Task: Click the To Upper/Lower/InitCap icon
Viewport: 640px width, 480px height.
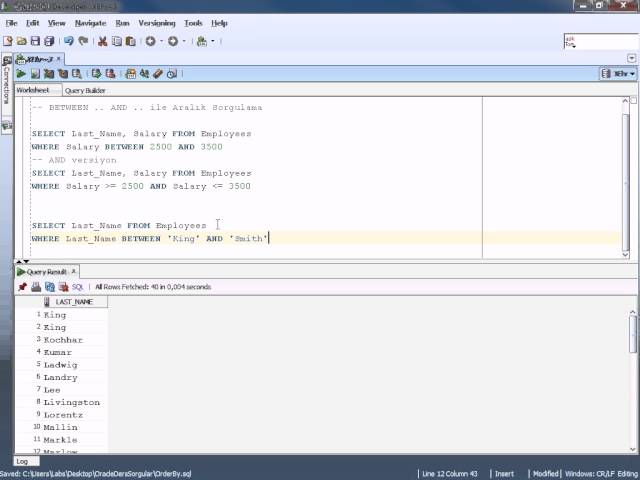Action: 144,74
